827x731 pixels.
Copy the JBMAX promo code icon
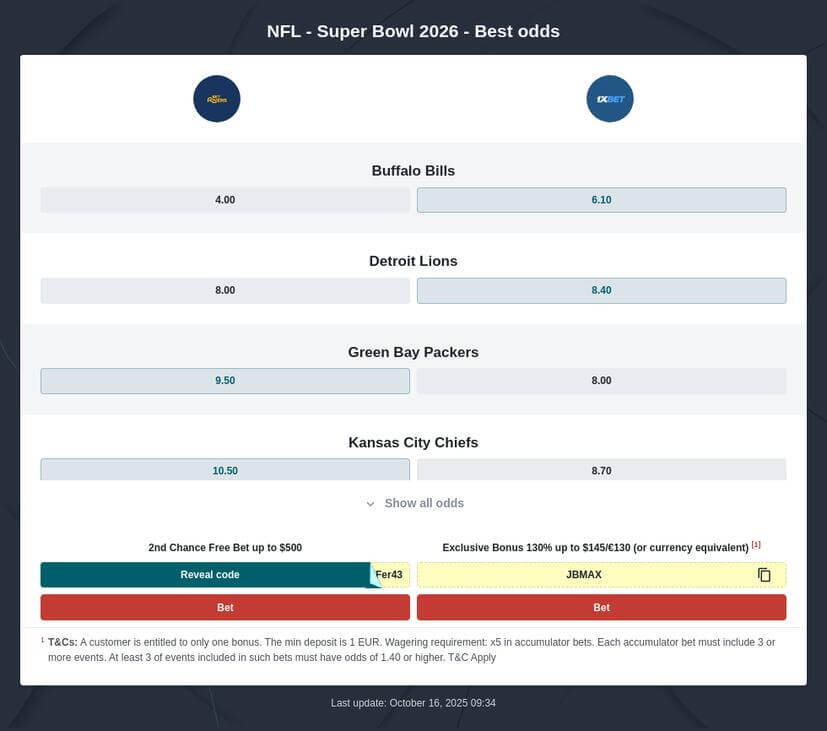[x=764, y=575]
